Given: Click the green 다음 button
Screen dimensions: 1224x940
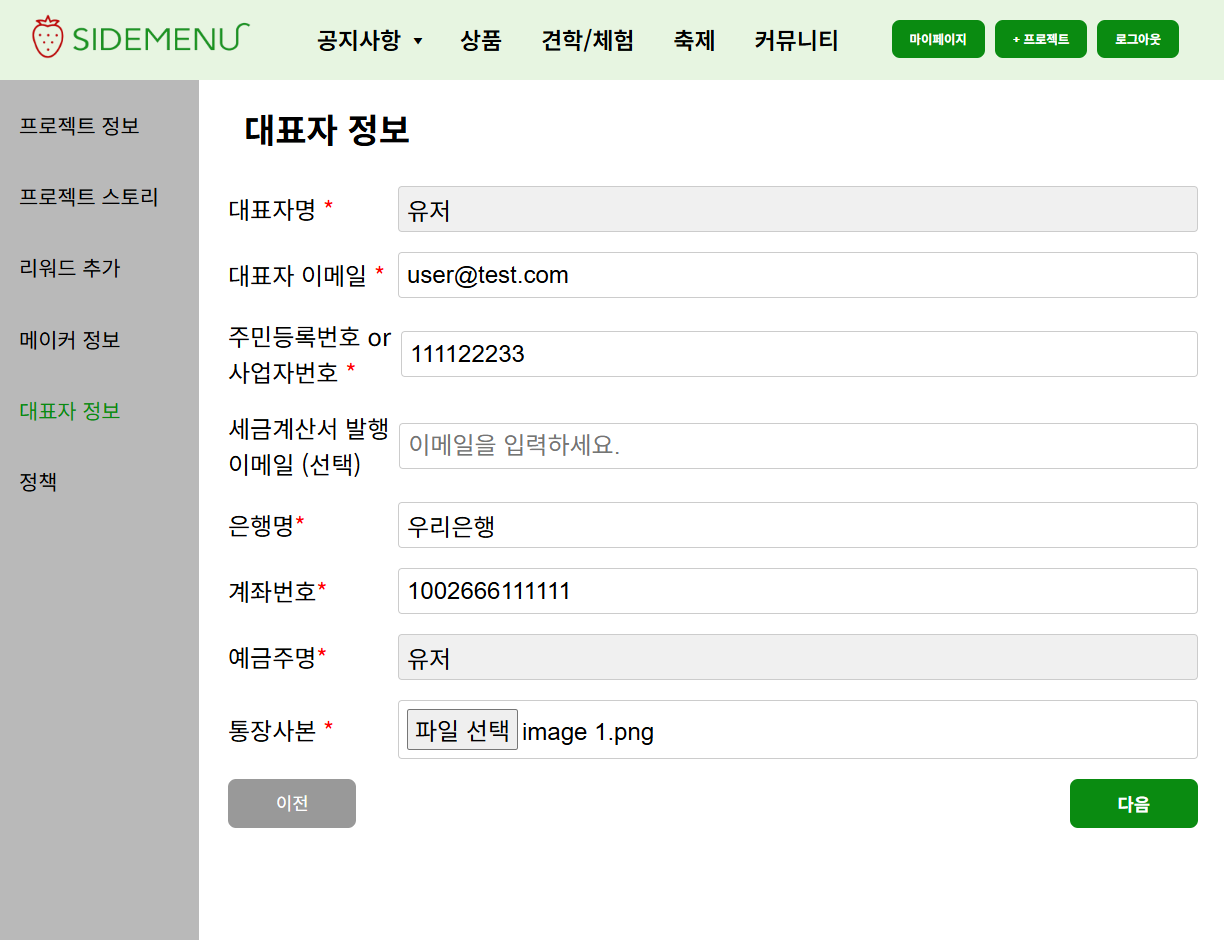Looking at the screenshot, I should pyautogui.click(x=1133, y=803).
